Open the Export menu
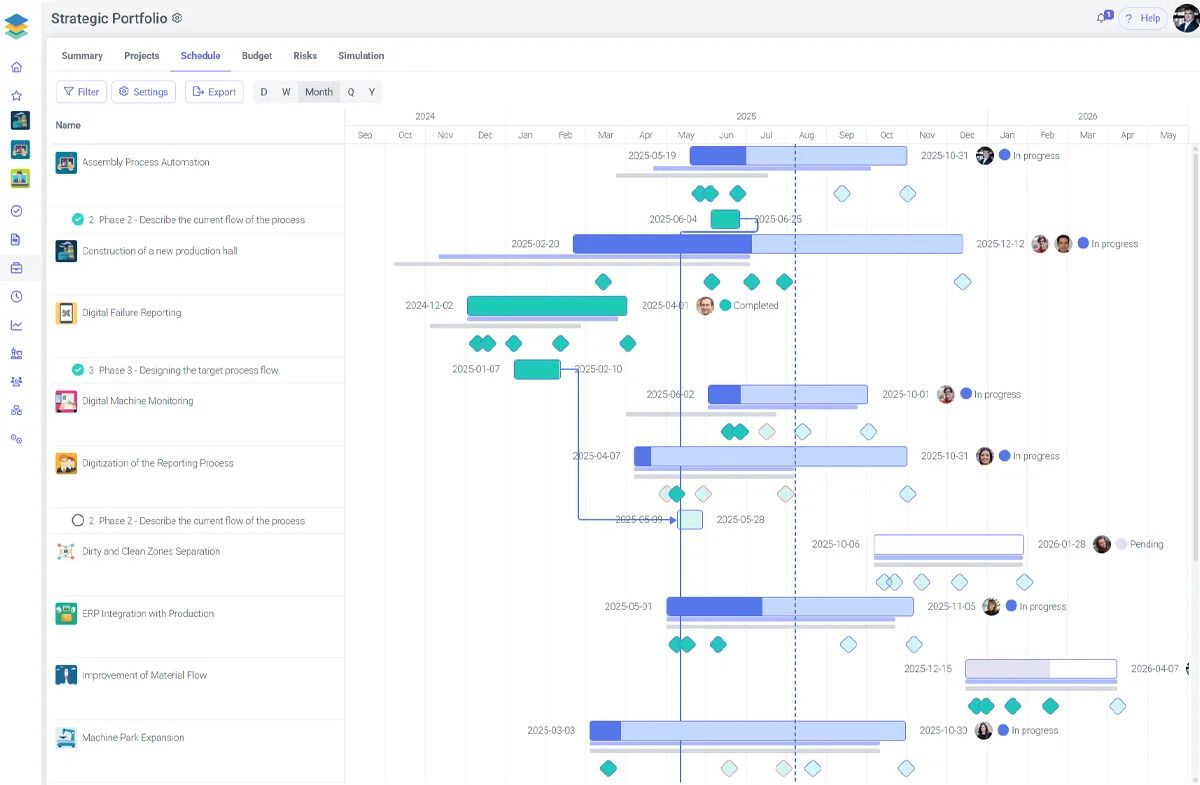Image resolution: width=1200 pixels, height=785 pixels. (x=214, y=92)
